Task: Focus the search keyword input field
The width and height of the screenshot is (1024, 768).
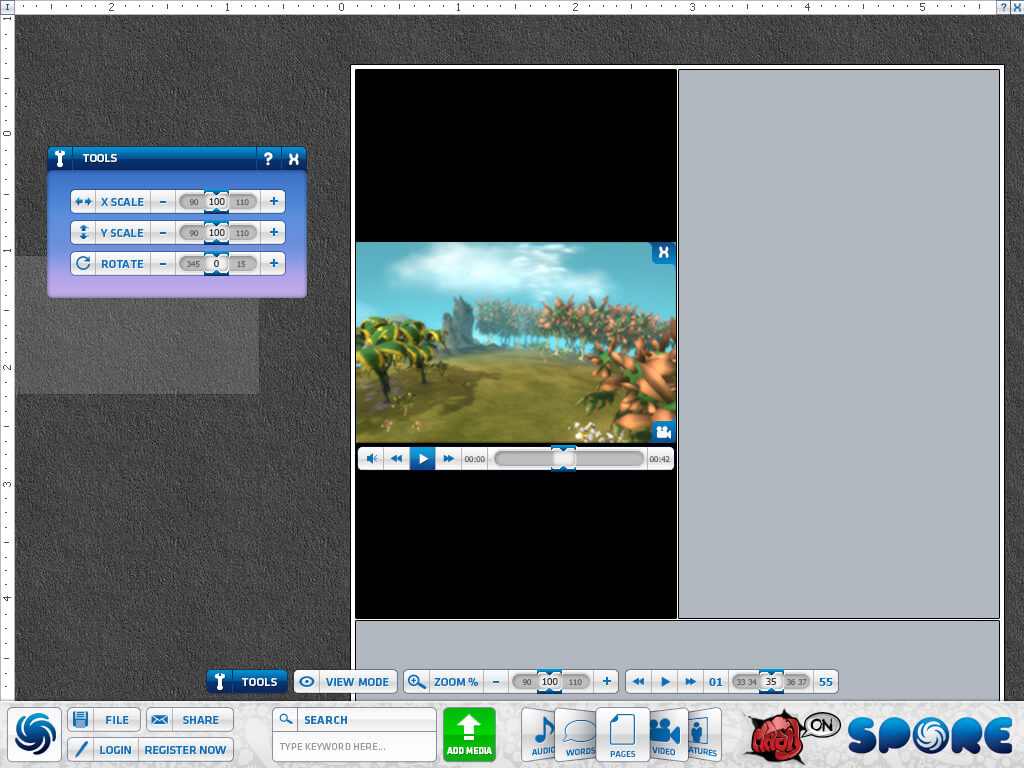Action: pos(354,746)
